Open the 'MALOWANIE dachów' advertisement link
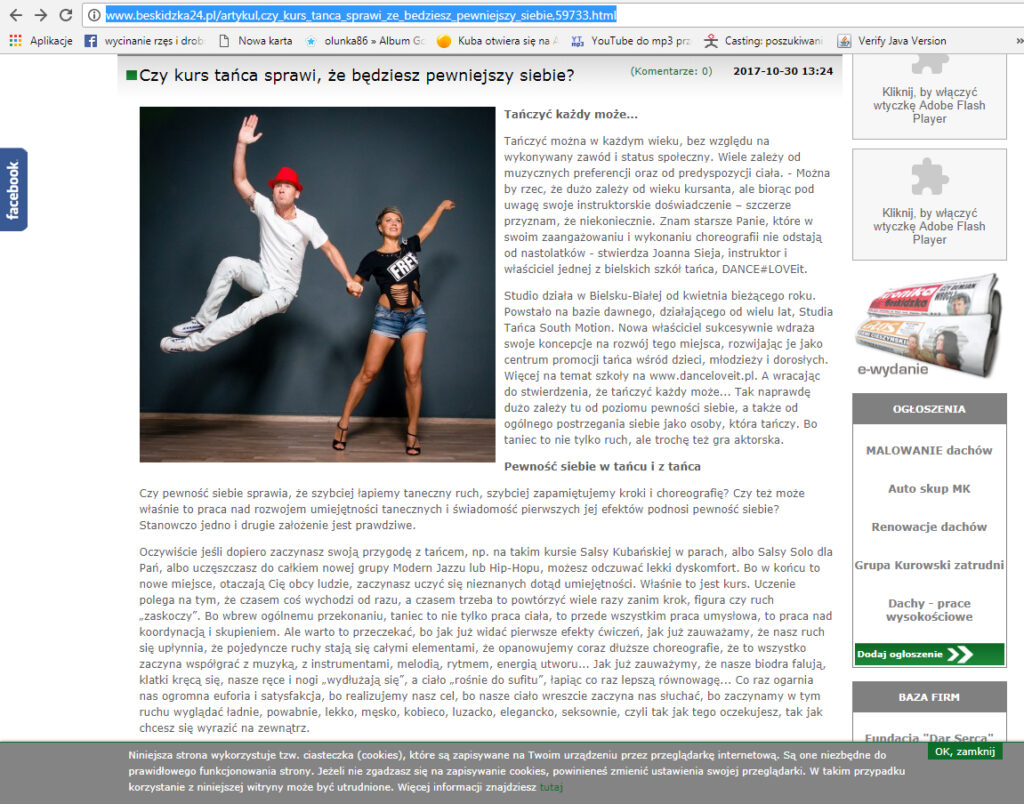This screenshot has width=1024, height=804. (x=929, y=451)
